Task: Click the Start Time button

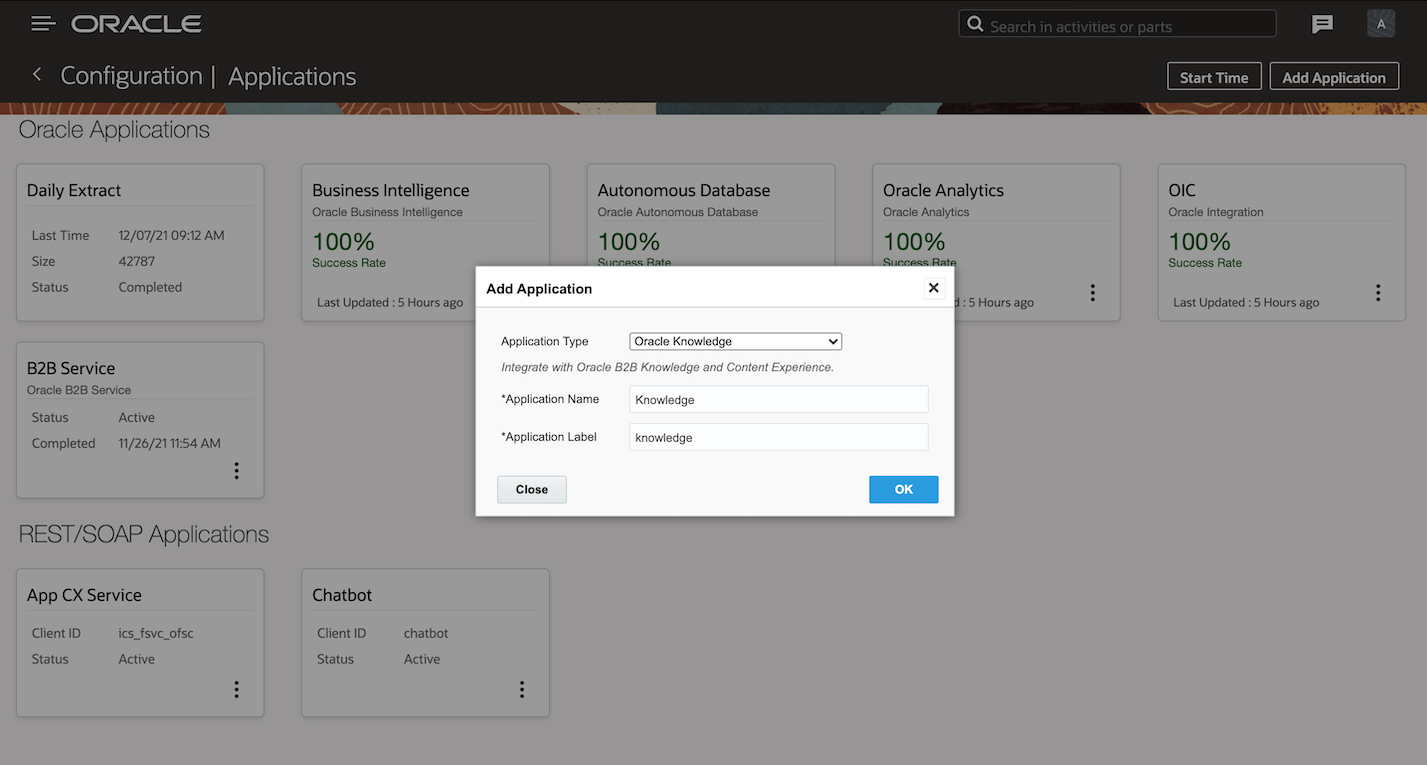Action: coord(1213,77)
